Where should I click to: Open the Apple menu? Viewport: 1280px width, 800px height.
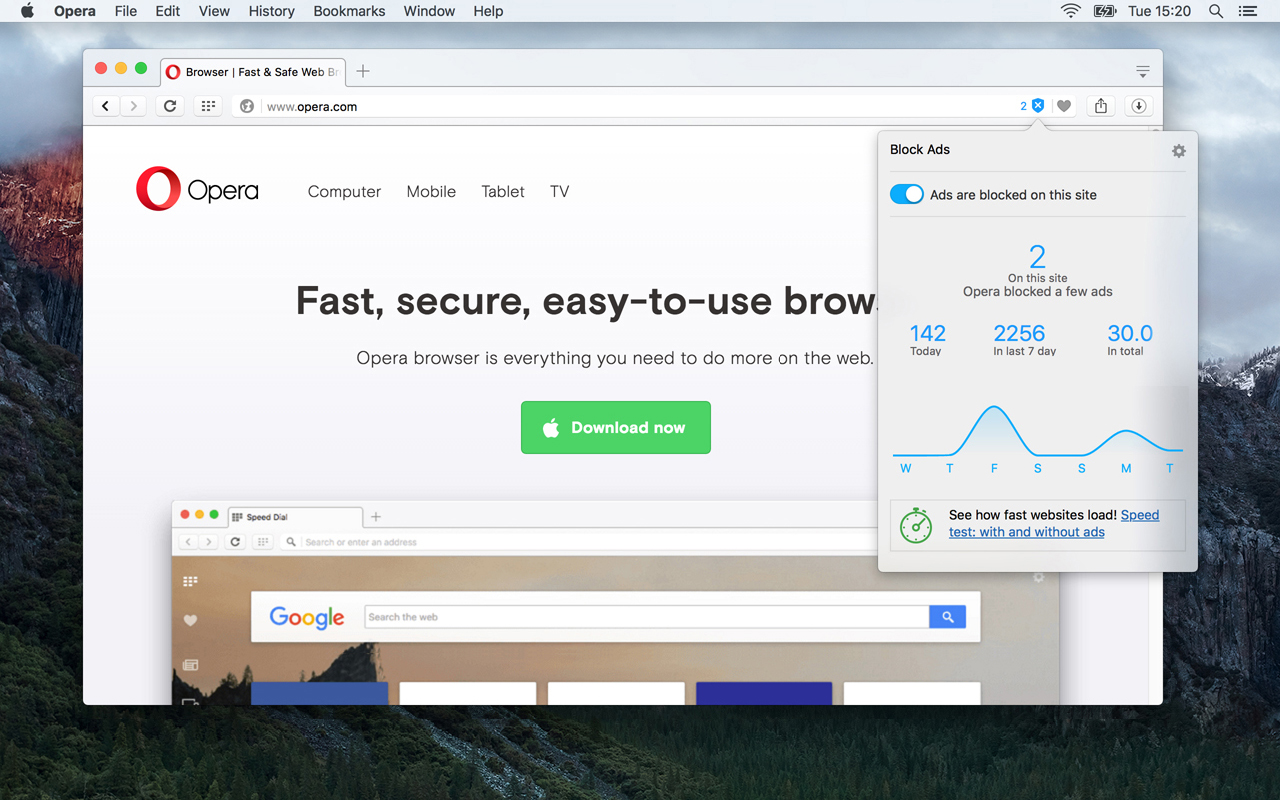[x=27, y=11]
